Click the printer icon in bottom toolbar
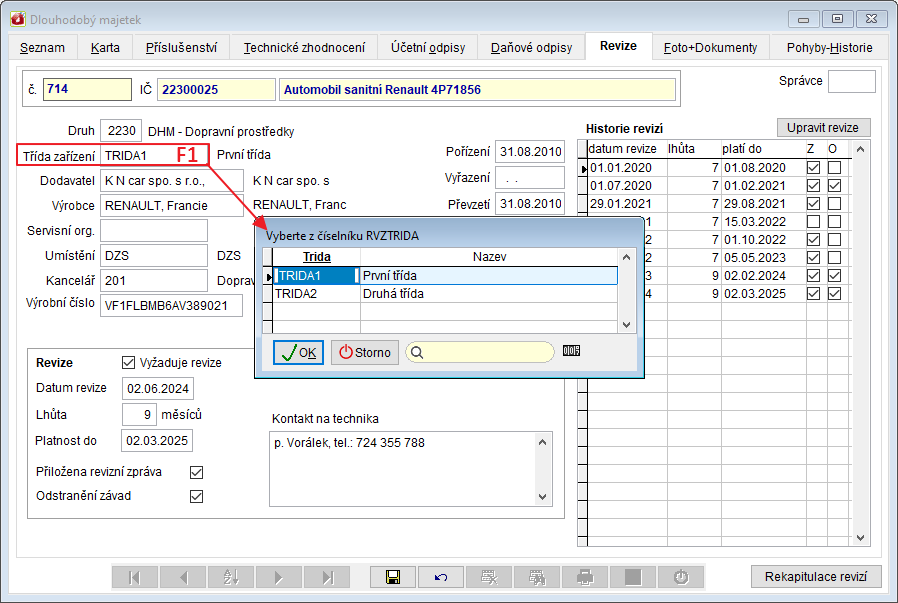898x603 pixels. [585, 577]
